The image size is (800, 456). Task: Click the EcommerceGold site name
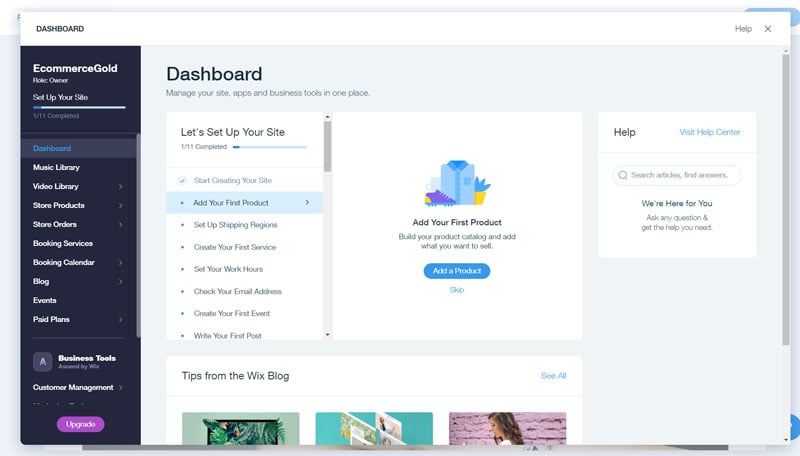[x=75, y=68]
